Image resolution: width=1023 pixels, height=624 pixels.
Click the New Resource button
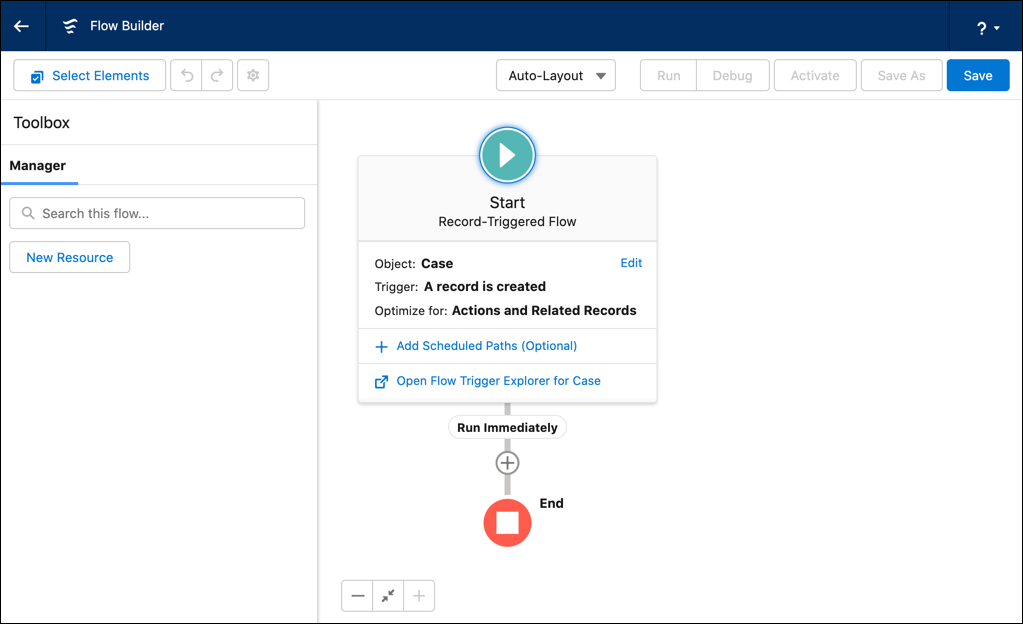(x=70, y=257)
